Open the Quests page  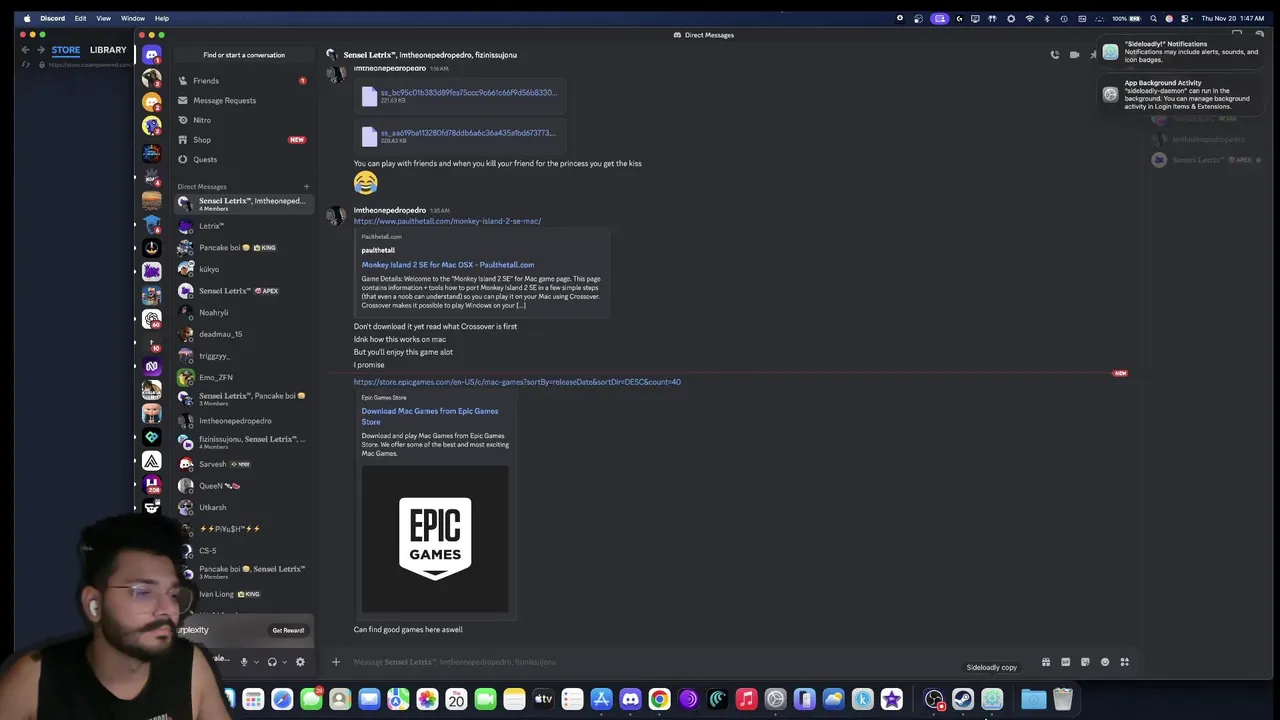(243, 159)
